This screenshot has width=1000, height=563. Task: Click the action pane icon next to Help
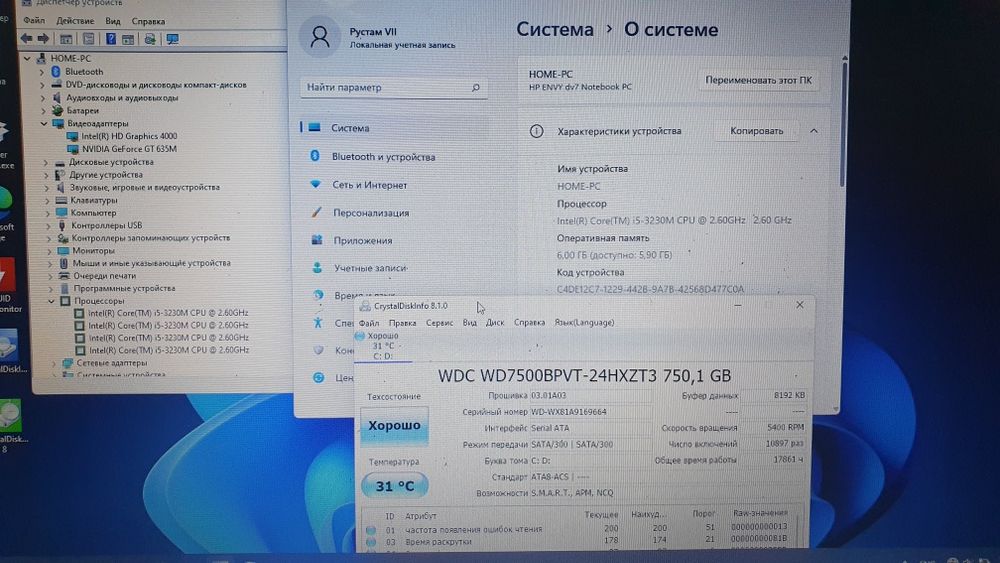128,40
